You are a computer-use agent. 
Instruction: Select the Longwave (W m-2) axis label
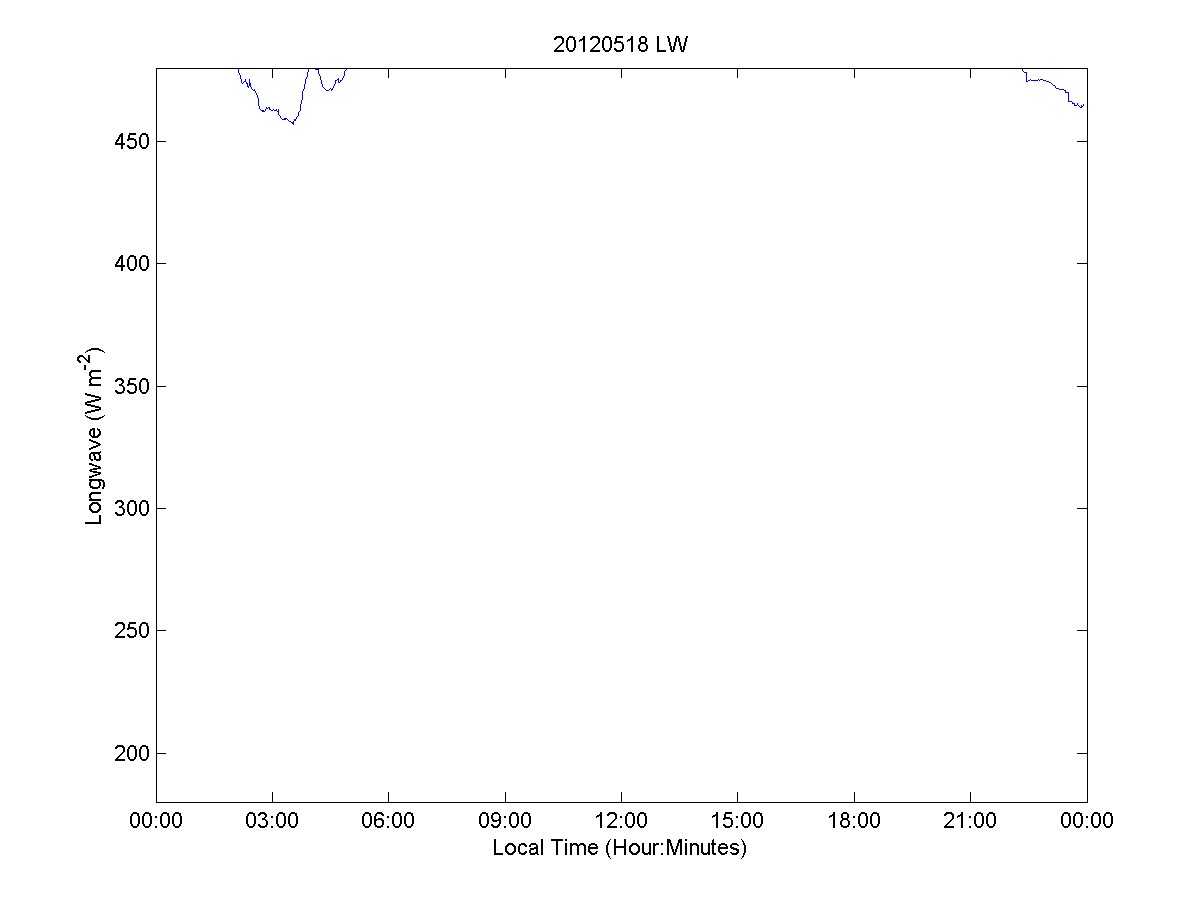coord(96,435)
